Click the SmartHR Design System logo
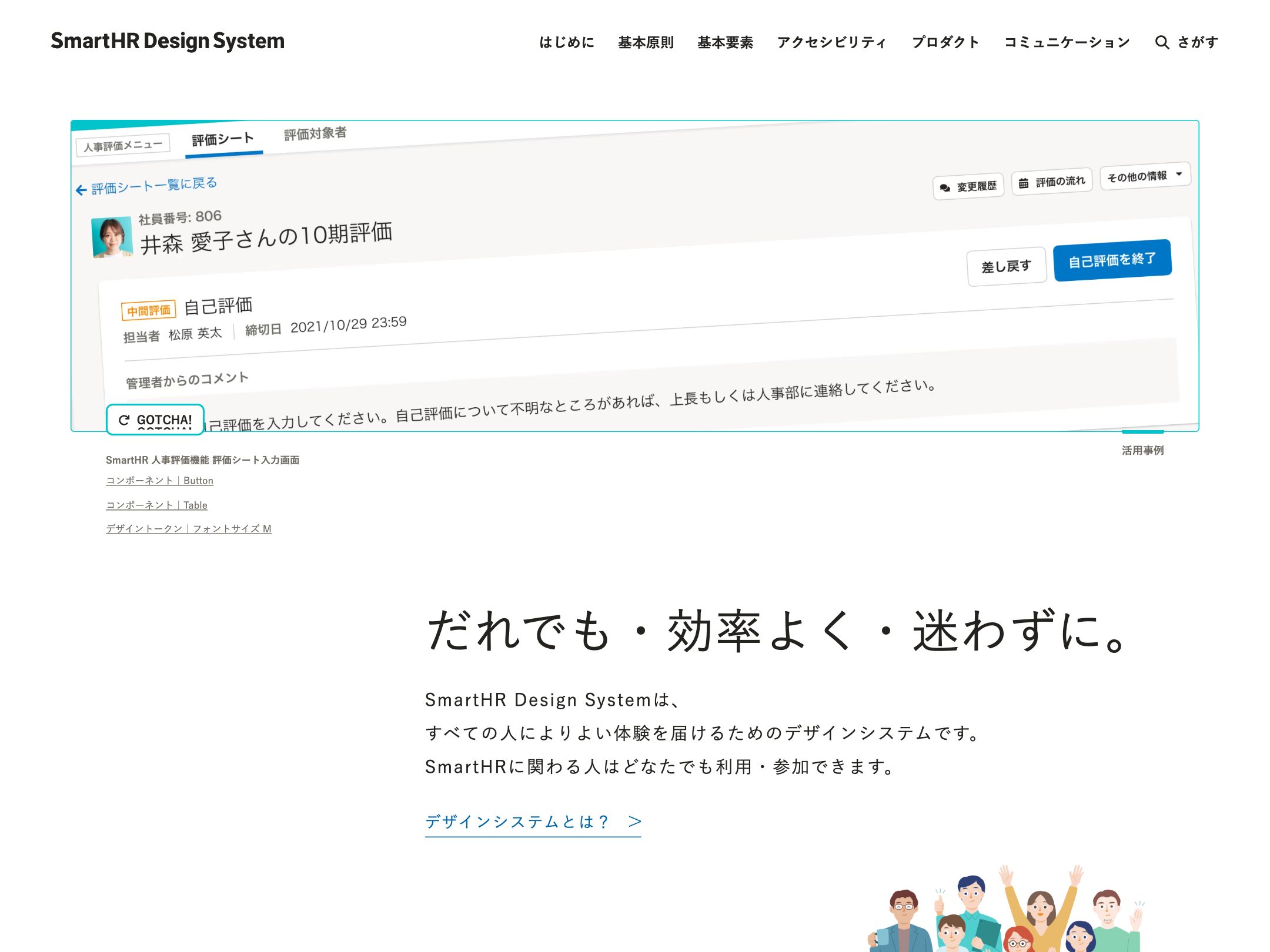 168,41
